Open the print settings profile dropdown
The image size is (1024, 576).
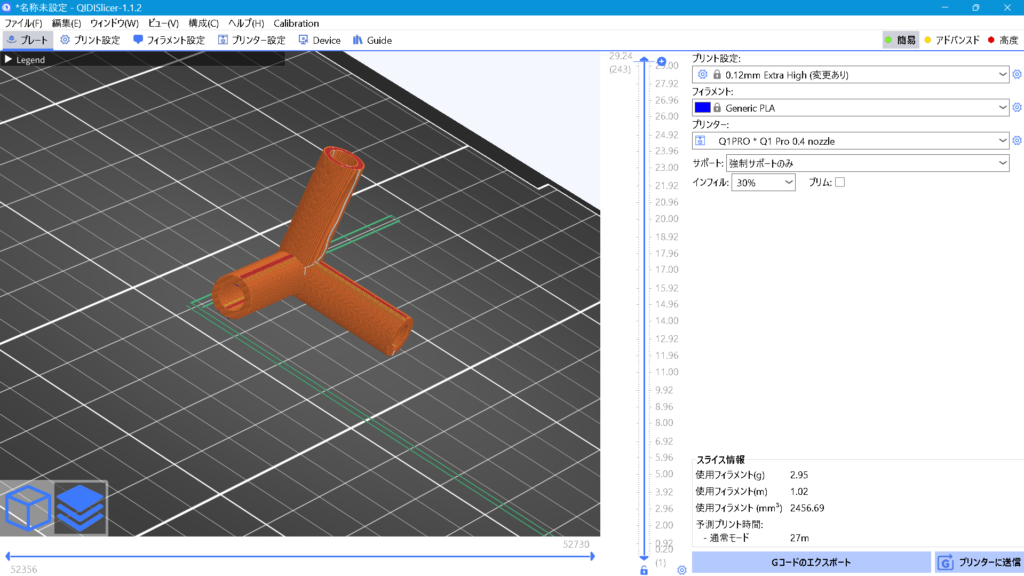click(x=1002, y=74)
